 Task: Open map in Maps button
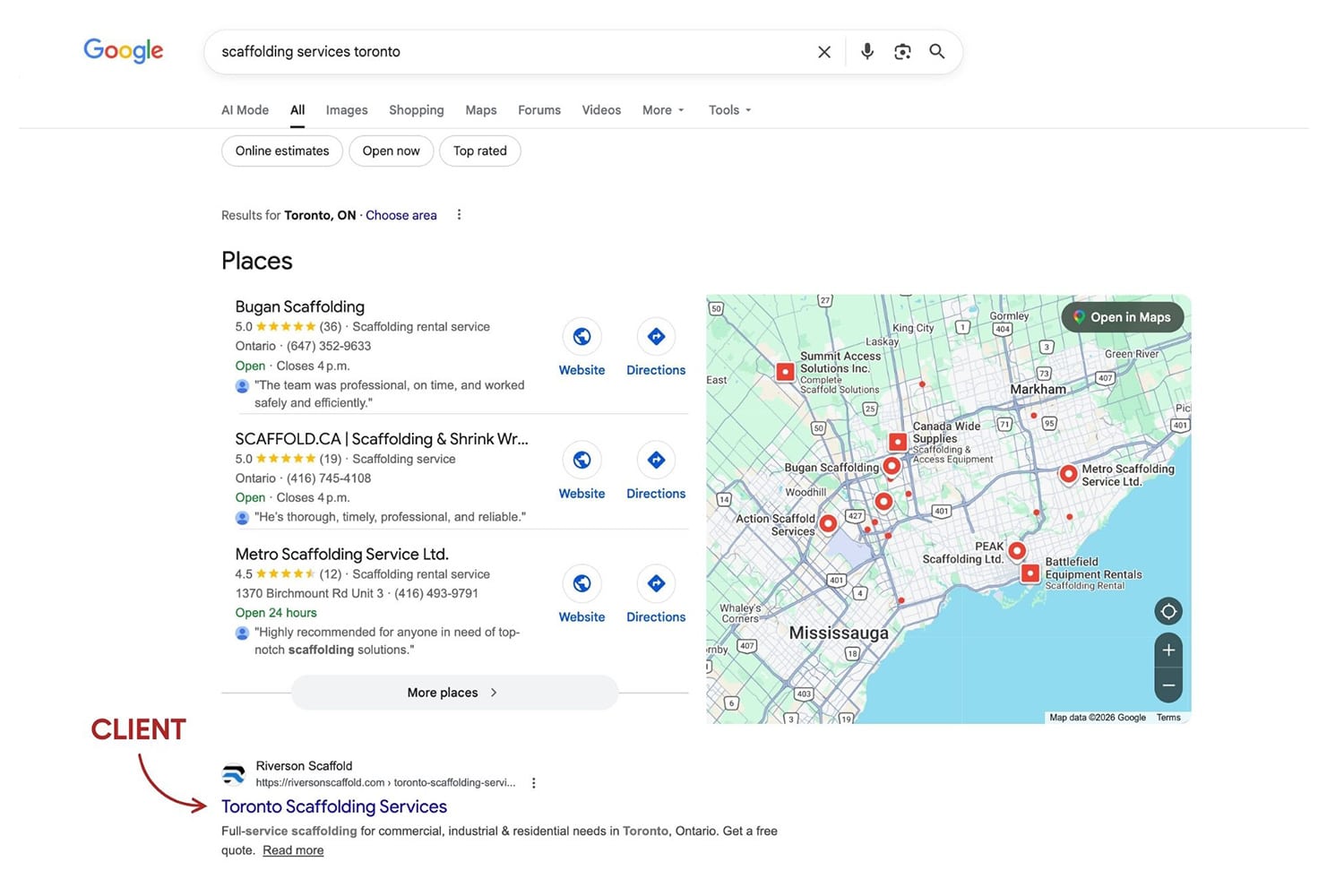[1123, 317]
